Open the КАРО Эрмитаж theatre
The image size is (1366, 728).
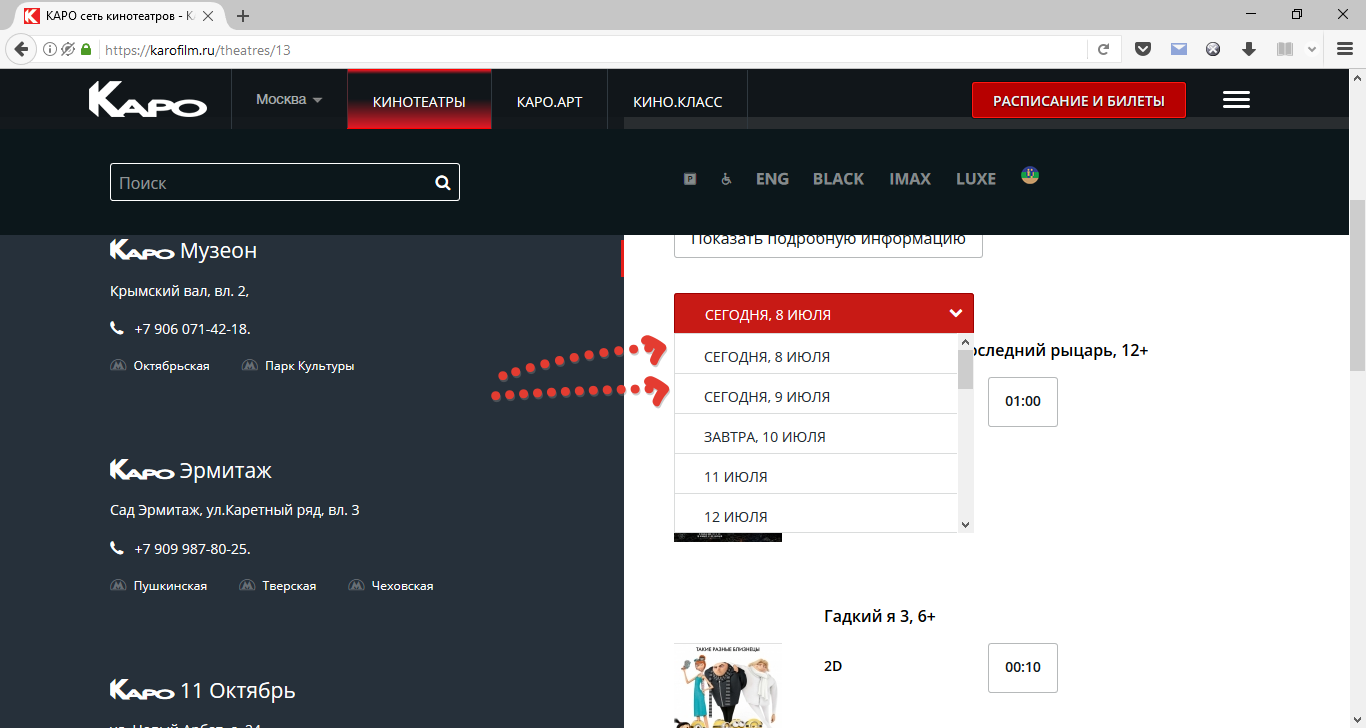point(190,470)
